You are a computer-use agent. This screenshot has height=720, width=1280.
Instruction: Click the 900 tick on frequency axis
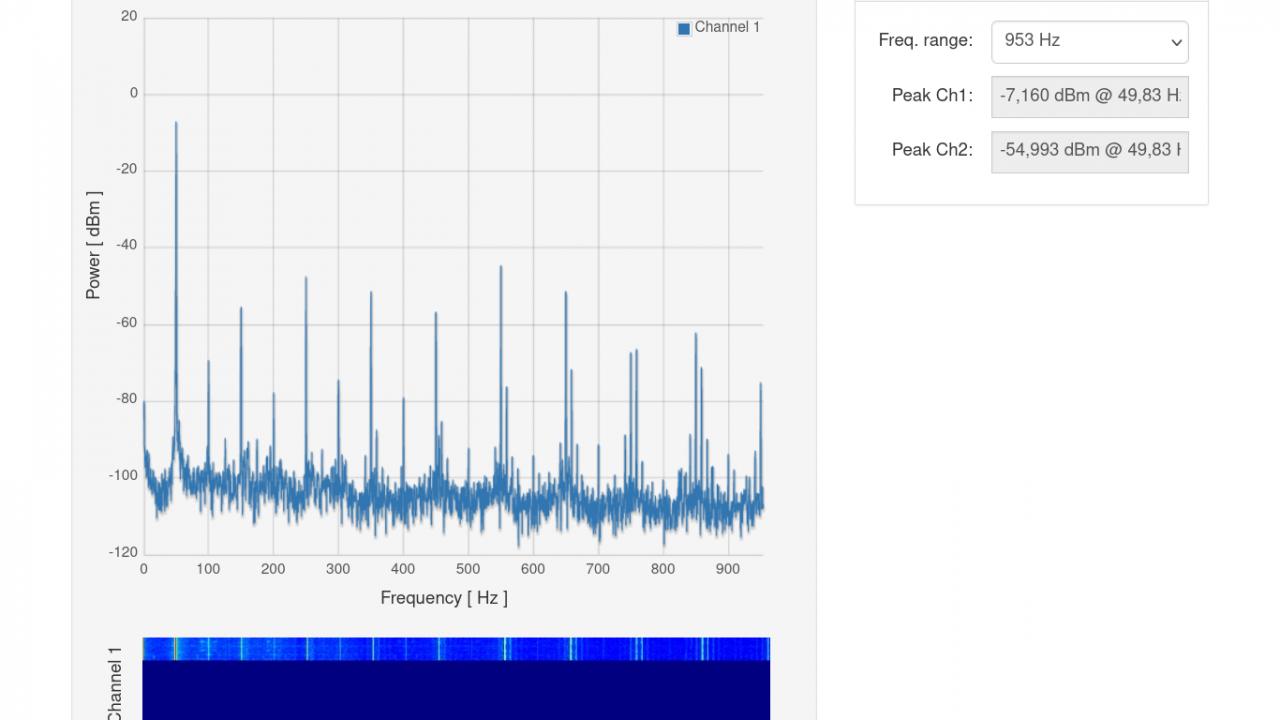point(728,569)
